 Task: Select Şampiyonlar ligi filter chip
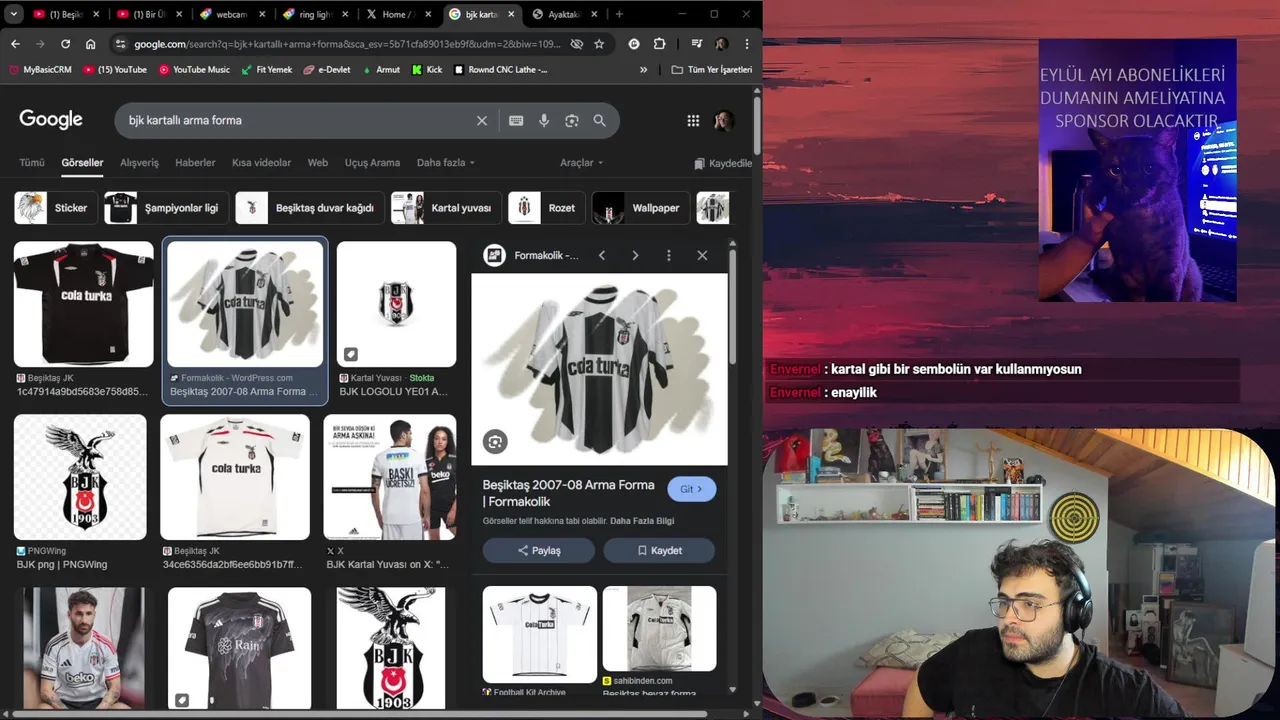pos(166,208)
